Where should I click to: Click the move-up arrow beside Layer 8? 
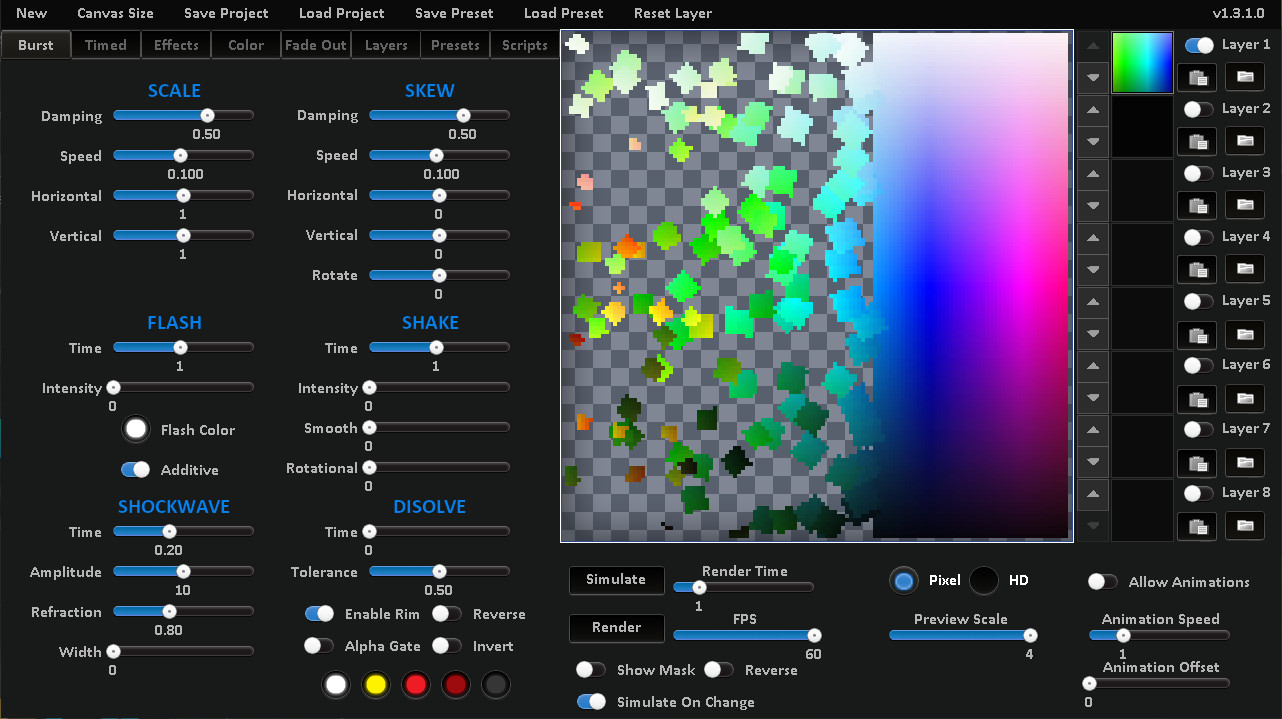[x=1092, y=495]
